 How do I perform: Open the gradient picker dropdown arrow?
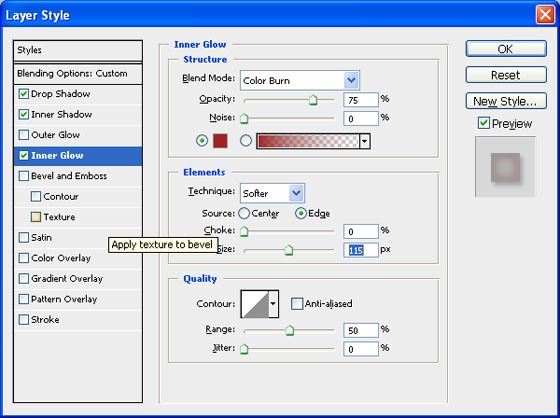point(365,141)
